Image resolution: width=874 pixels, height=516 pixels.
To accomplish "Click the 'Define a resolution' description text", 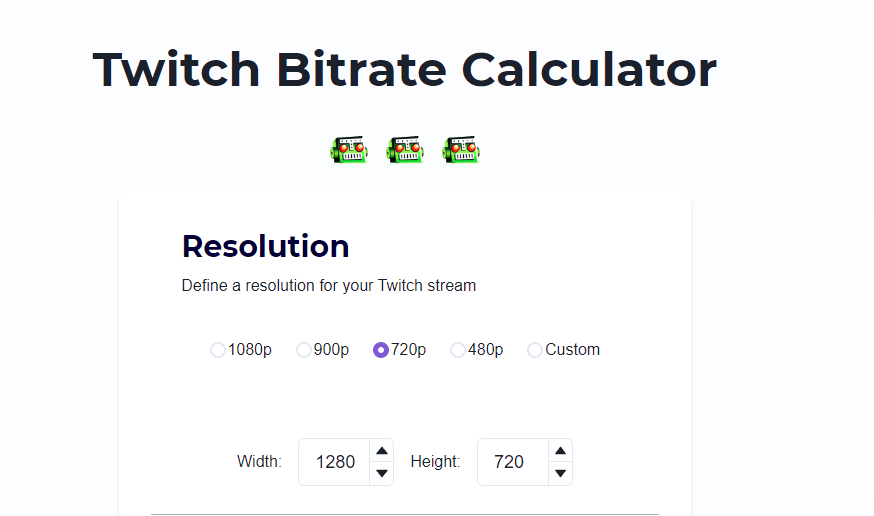I will pos(329,285).
